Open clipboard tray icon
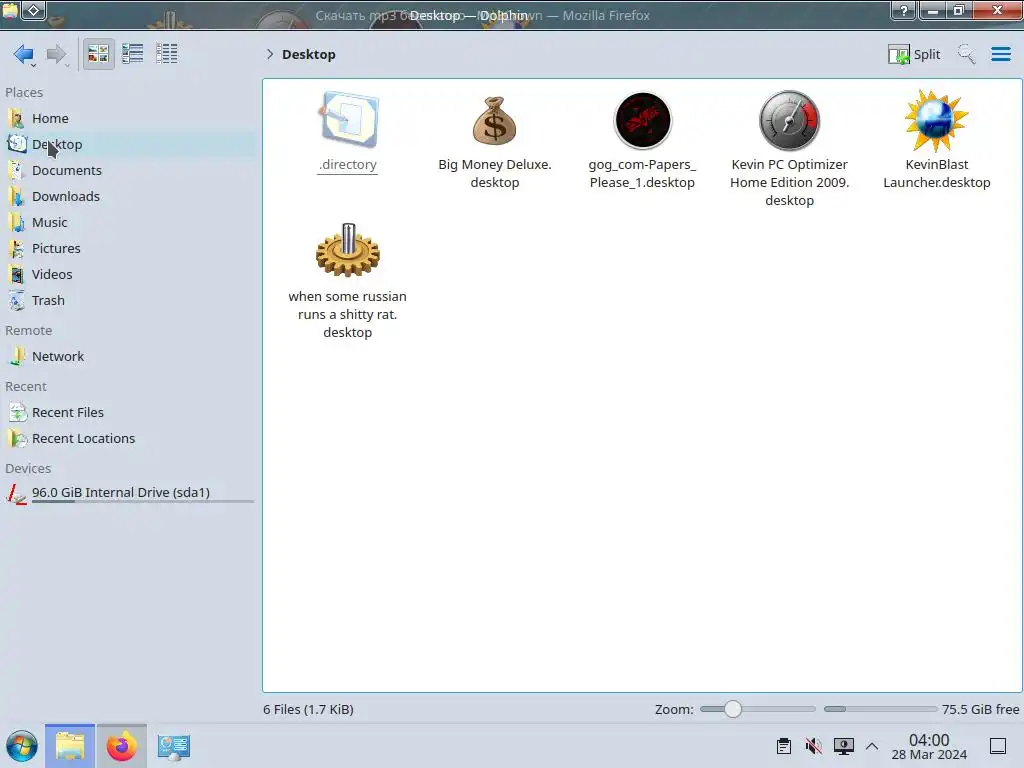Screen dimensions: 1024x768 click(784, 746)
